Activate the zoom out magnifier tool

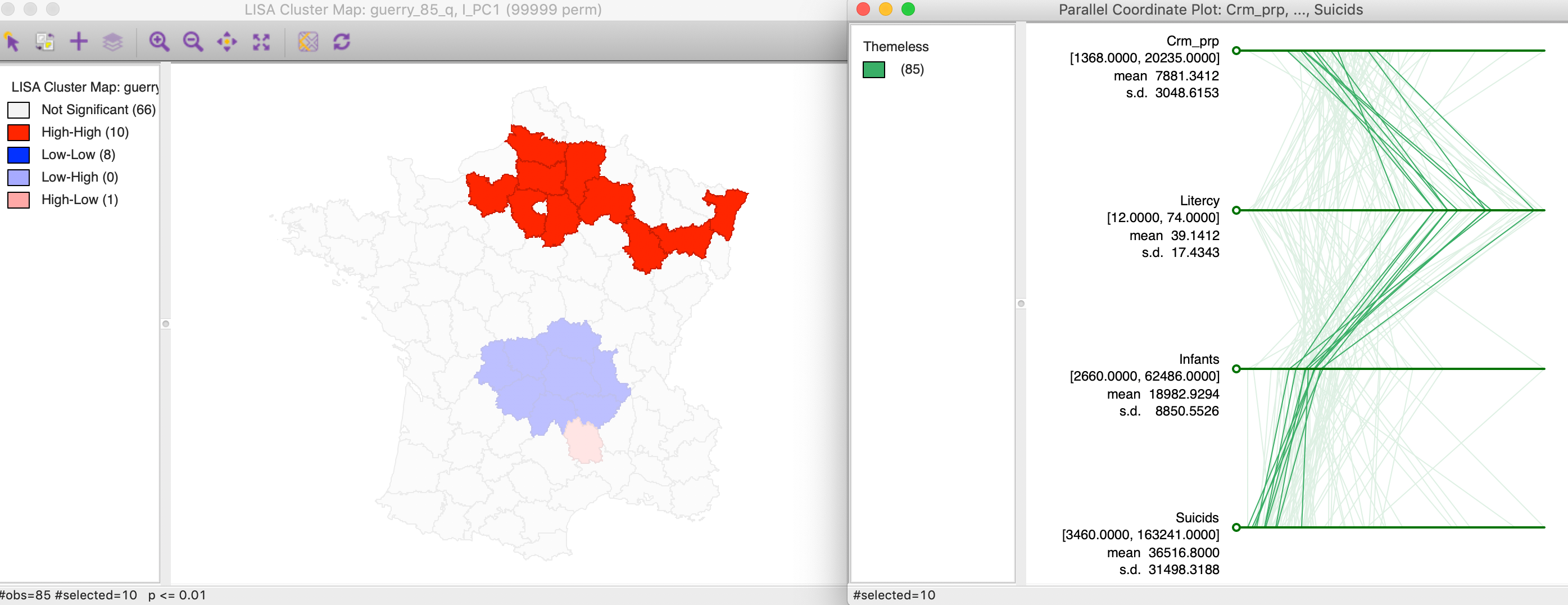(x=193, y=42)
